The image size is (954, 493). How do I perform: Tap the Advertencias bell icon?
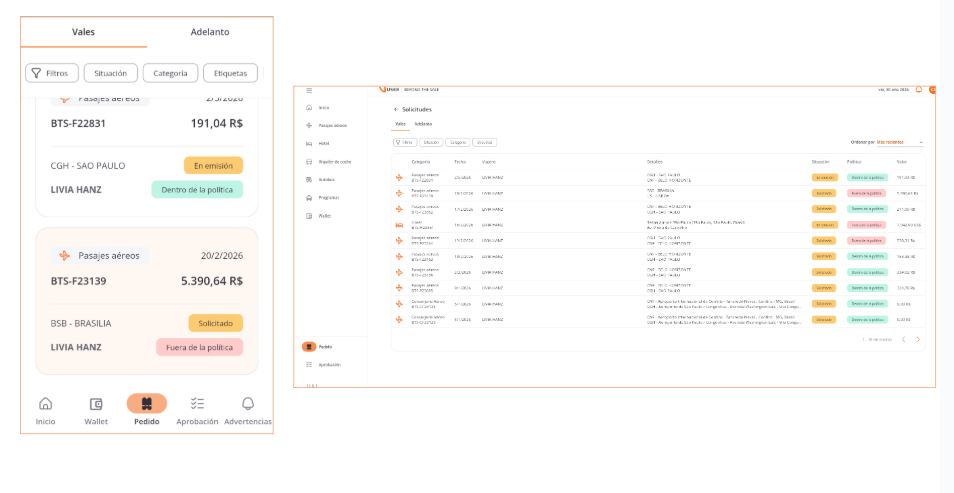[x=247, y=404]
